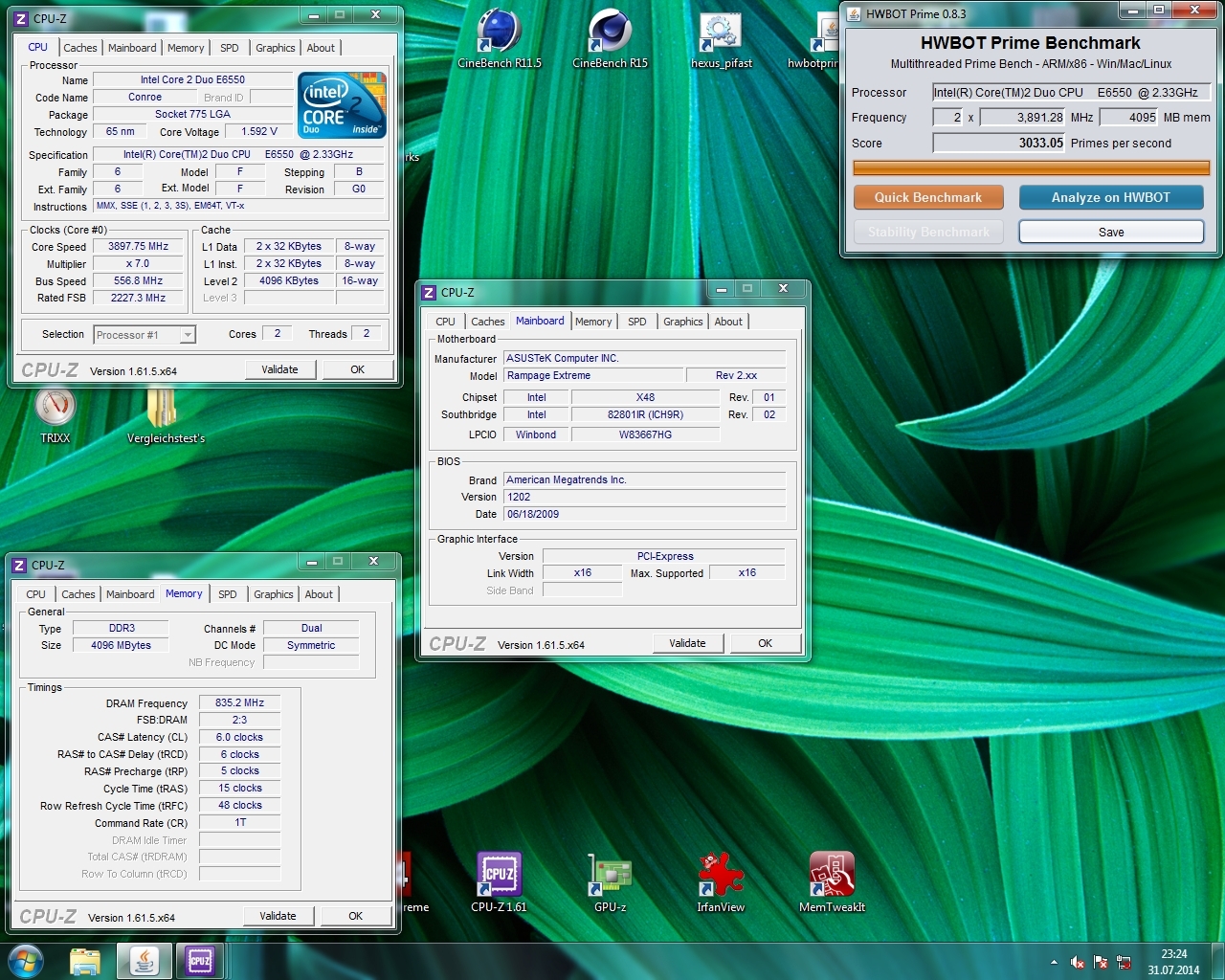
Task: Click the Core Speed value 3897.75 MHz
Action: click(x=138, y=247)
